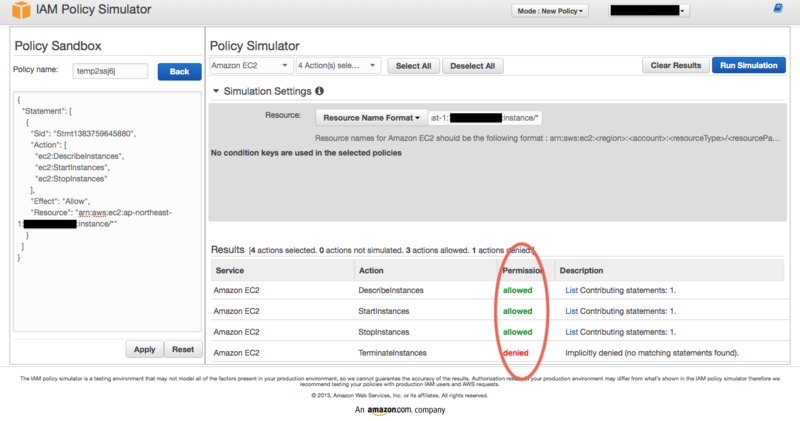Click the Service column header
Screen dimensions: 800x421
tap(283, 270)
